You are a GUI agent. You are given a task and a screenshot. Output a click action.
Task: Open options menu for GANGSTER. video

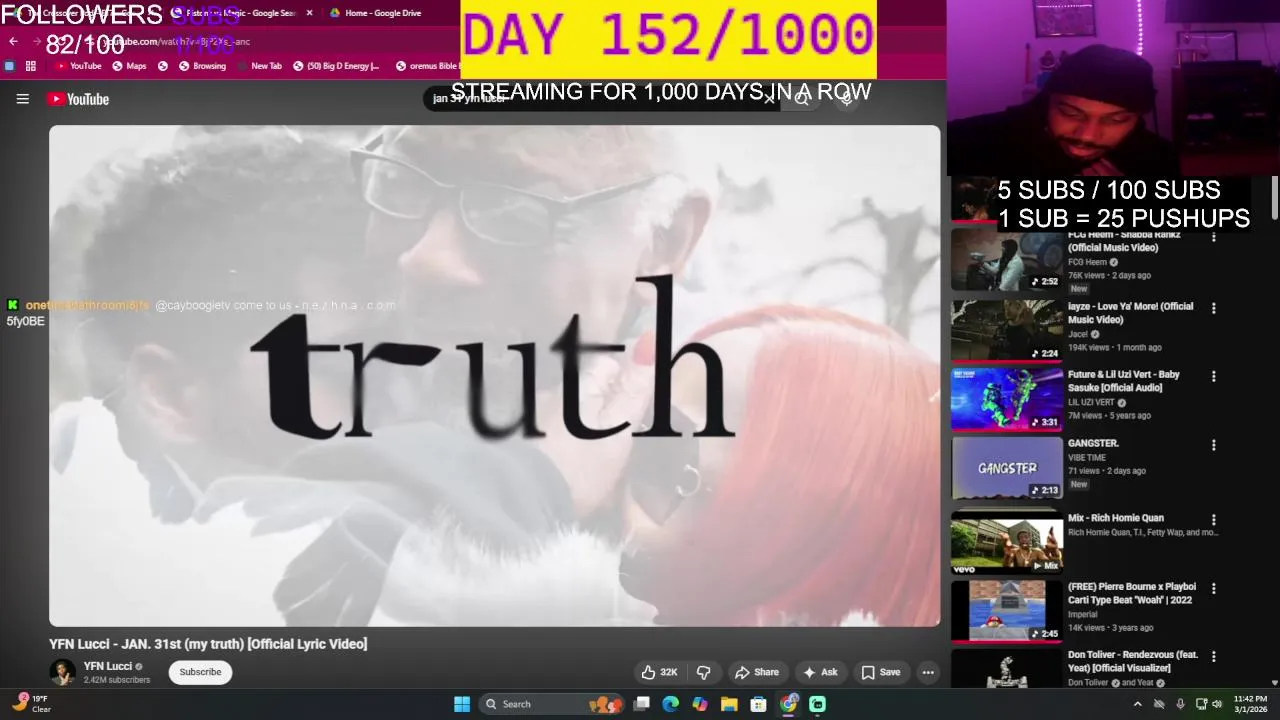tap(1214, 445)
